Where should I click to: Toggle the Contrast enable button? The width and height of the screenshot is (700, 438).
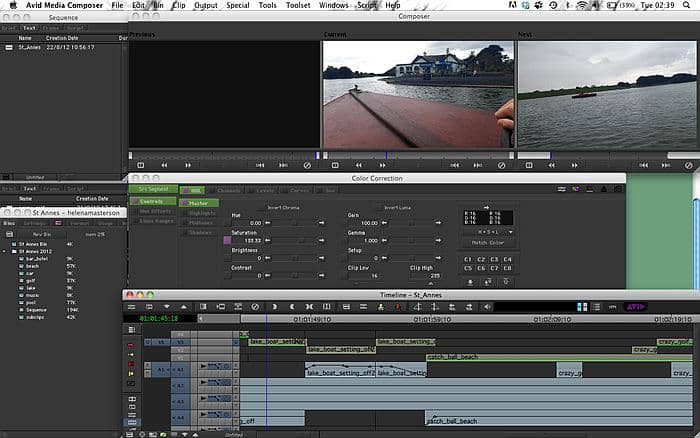(227, 276)
